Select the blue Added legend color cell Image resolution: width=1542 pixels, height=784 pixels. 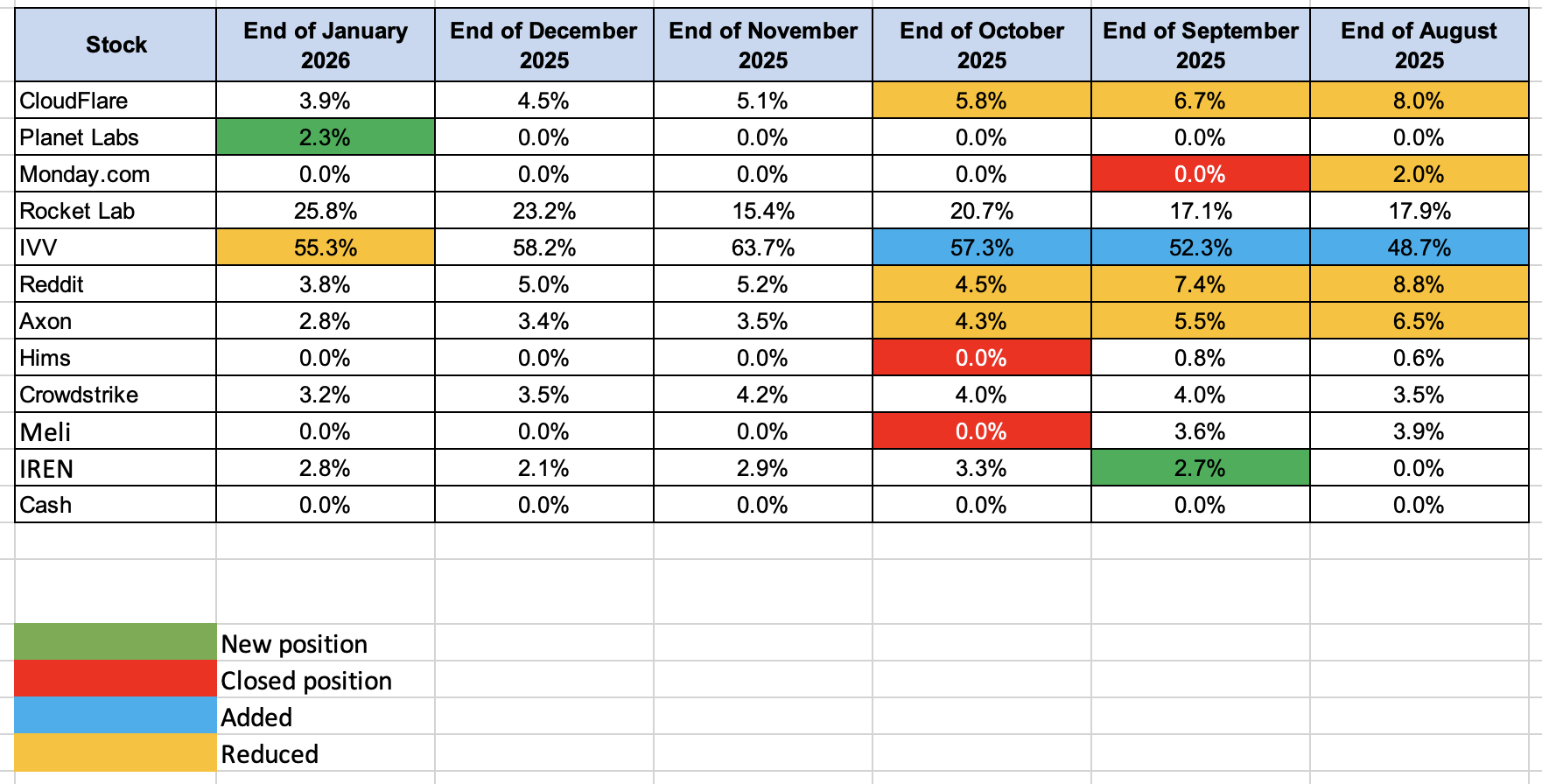116,716
